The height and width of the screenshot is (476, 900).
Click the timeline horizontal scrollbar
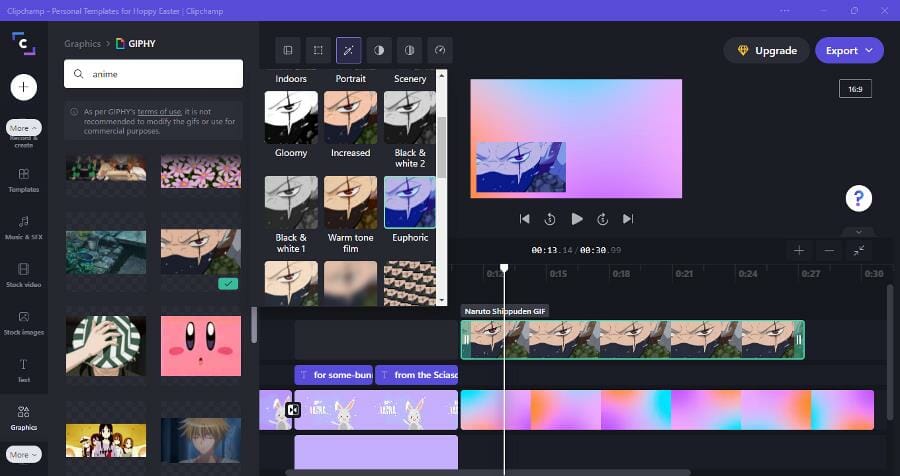488,473
